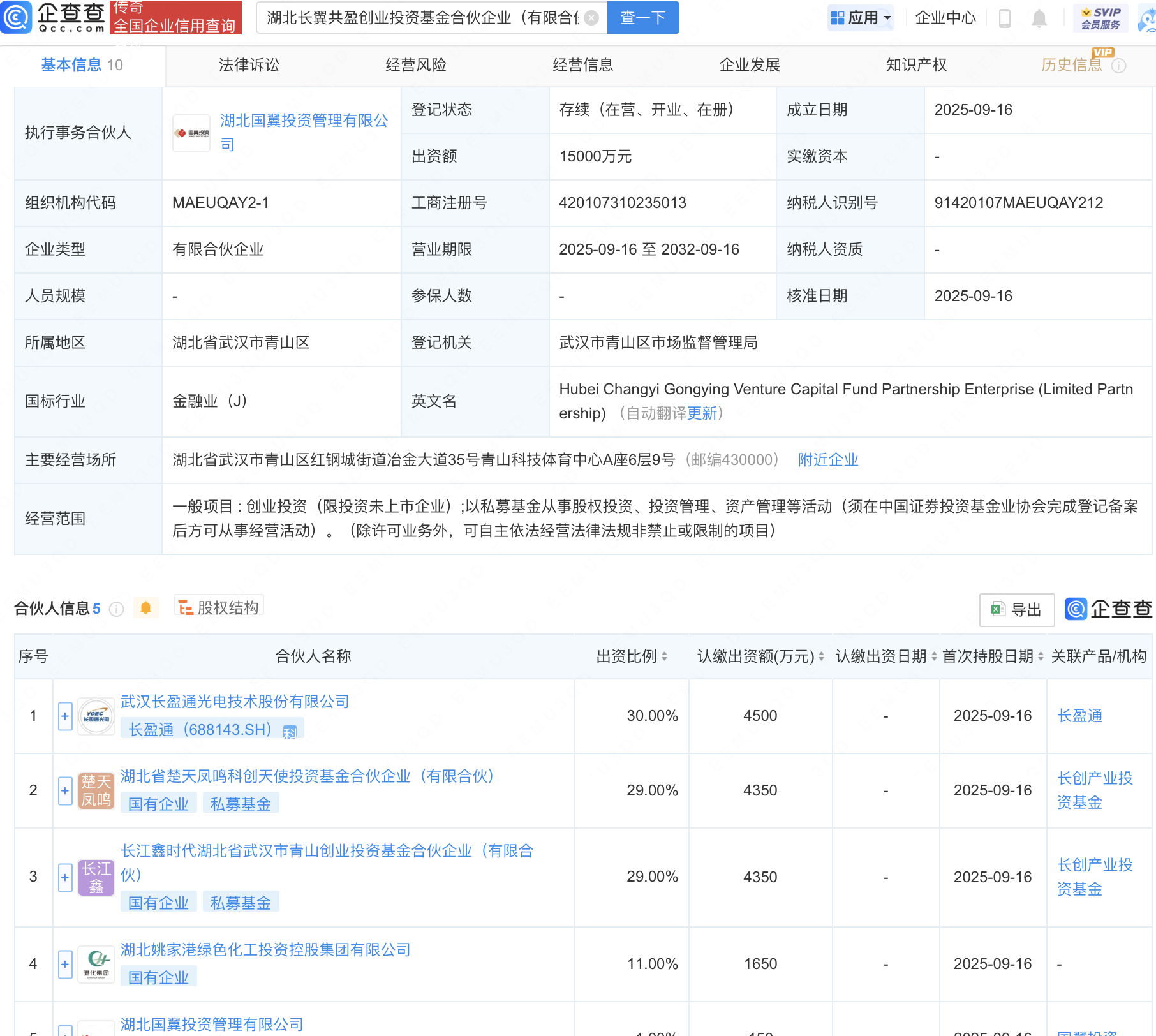Open 武汉长盈通光电技术股份有限公司 link
The height and width of the screenshot is (1036, 1156).
click(235, 702)
